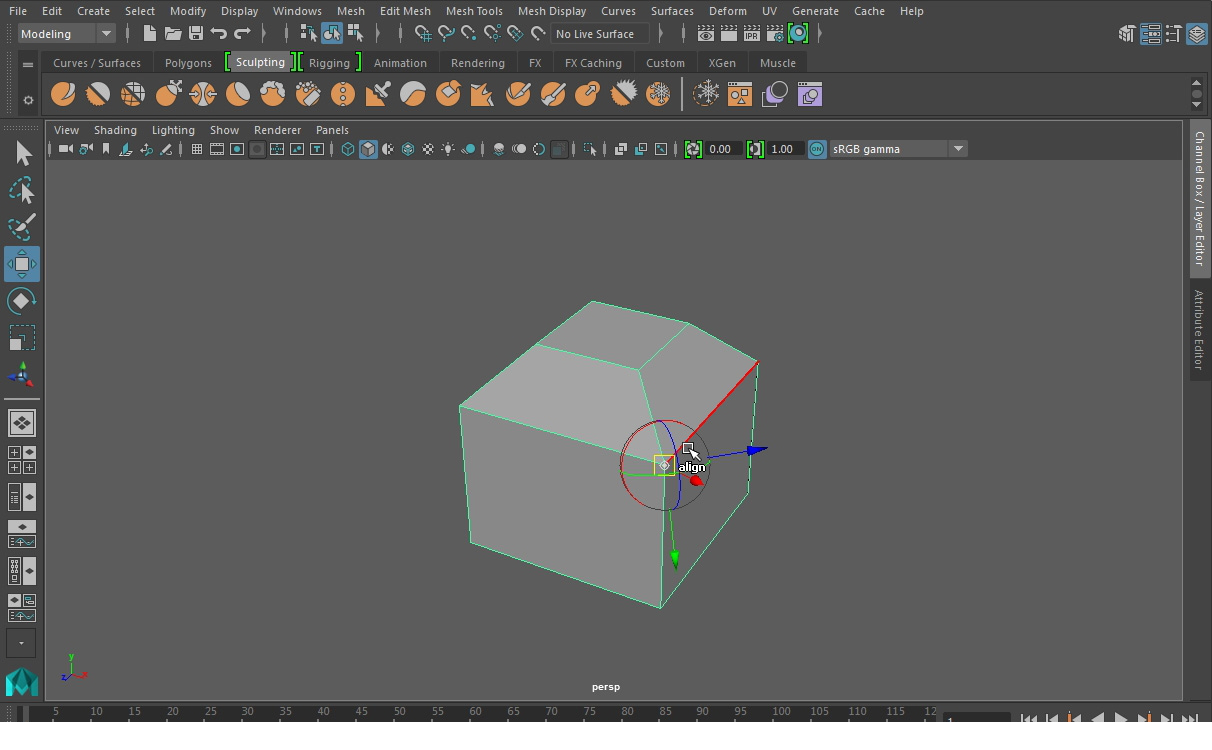
Task: Expand the toolbox quick layout arrow
Action: point(22,643)
